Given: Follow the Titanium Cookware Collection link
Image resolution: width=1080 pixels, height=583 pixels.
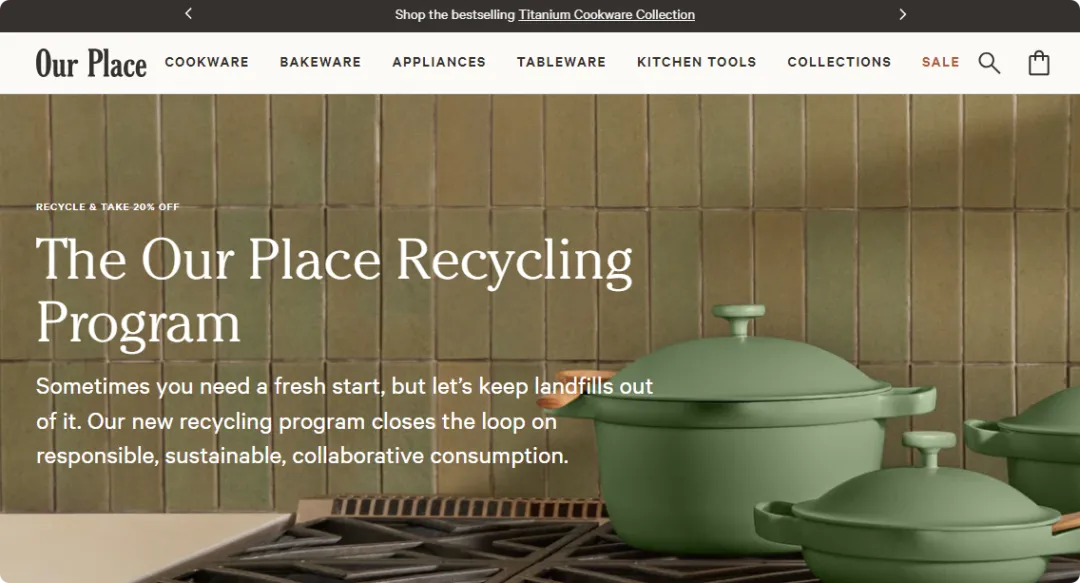Looking at the screenshot, I should coord(606,14).
